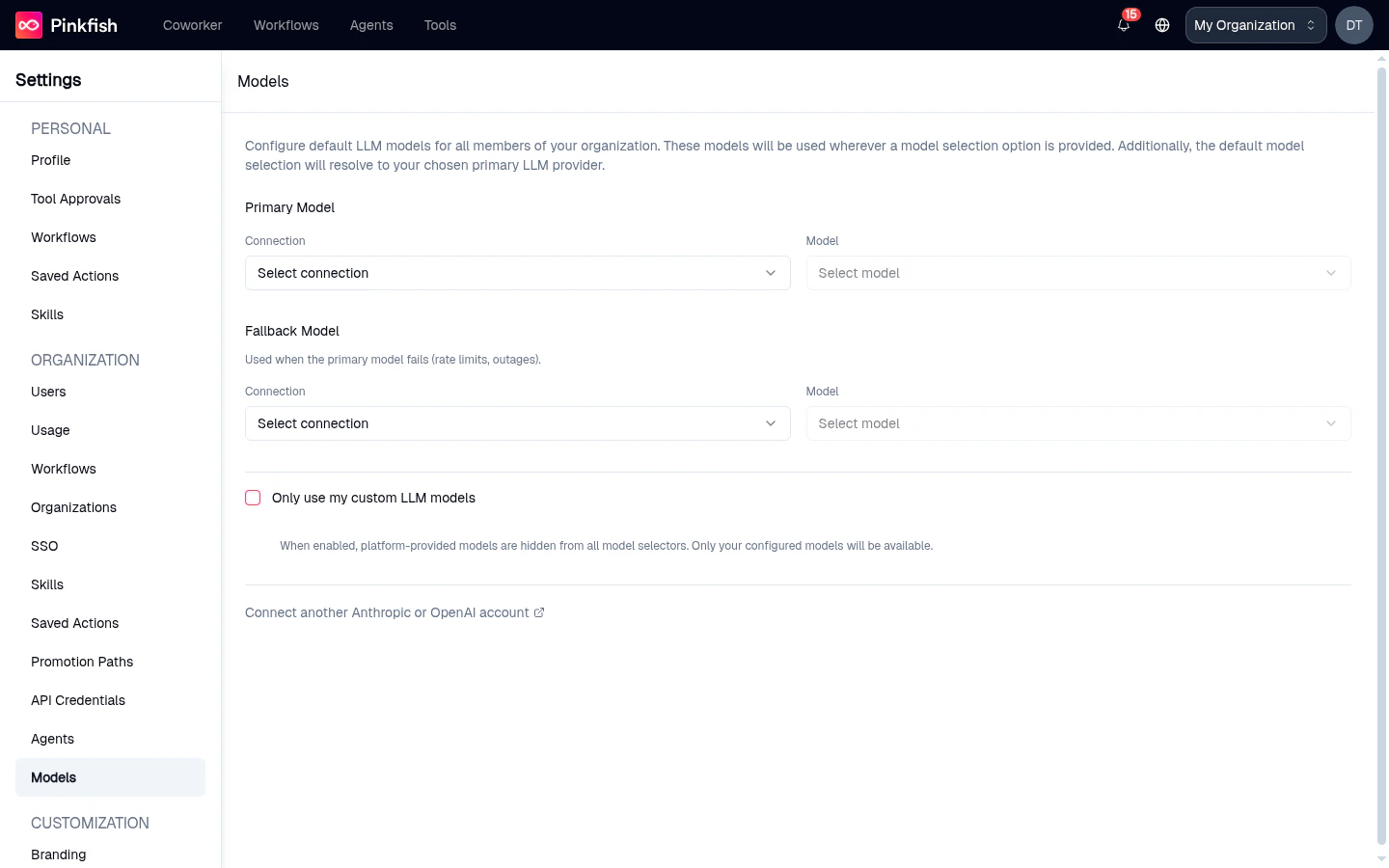
Task: Click the Pinkfish logo icon
Action: point(28,25)
